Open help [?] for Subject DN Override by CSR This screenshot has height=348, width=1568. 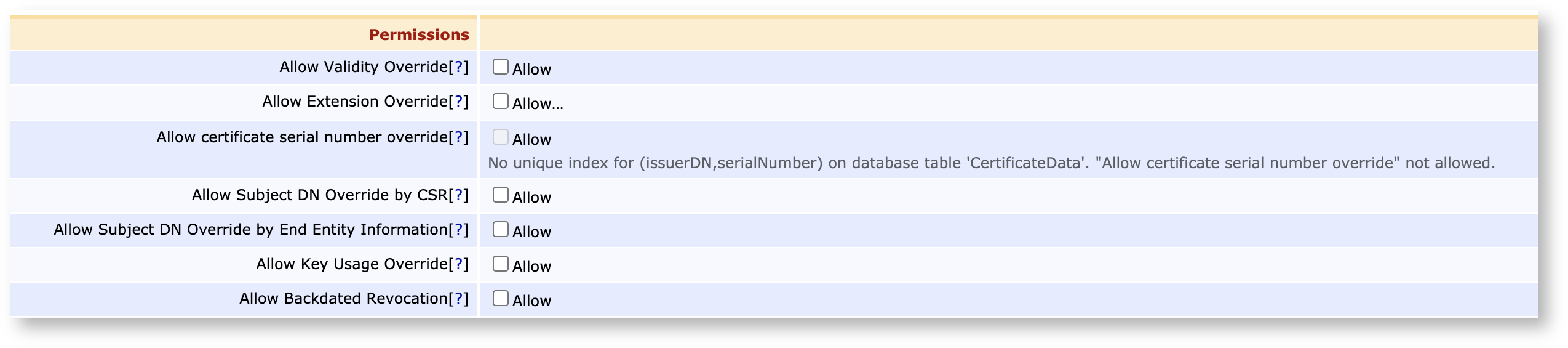tap(458, 195)
